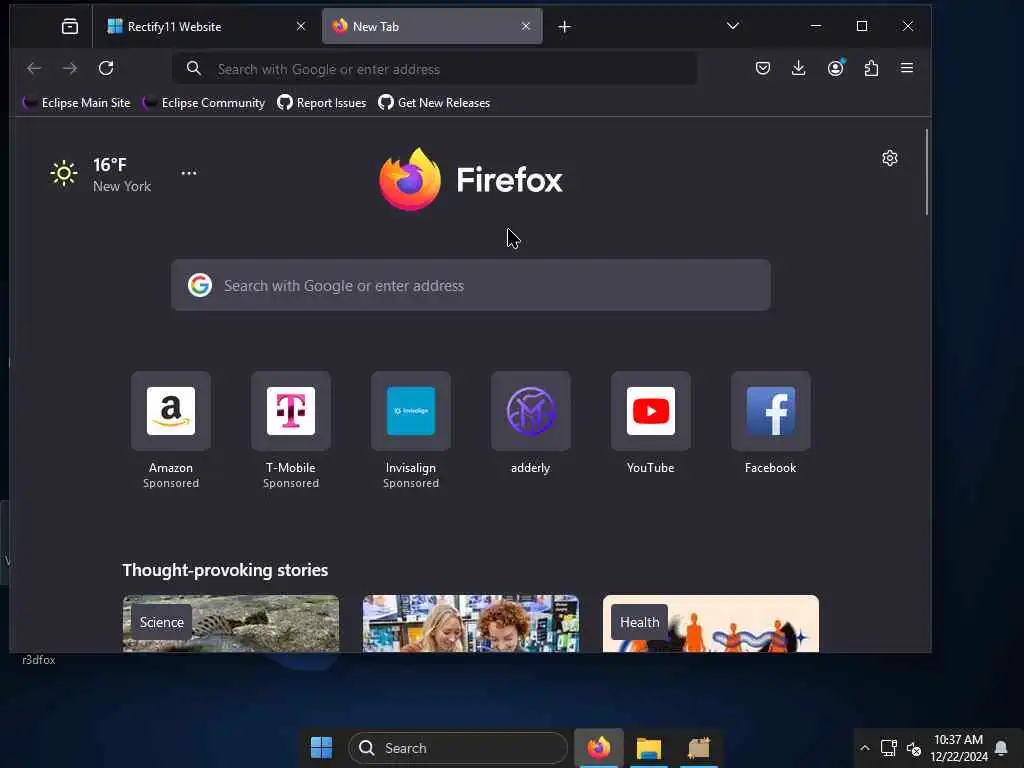Click the page search box

(471, 285)
